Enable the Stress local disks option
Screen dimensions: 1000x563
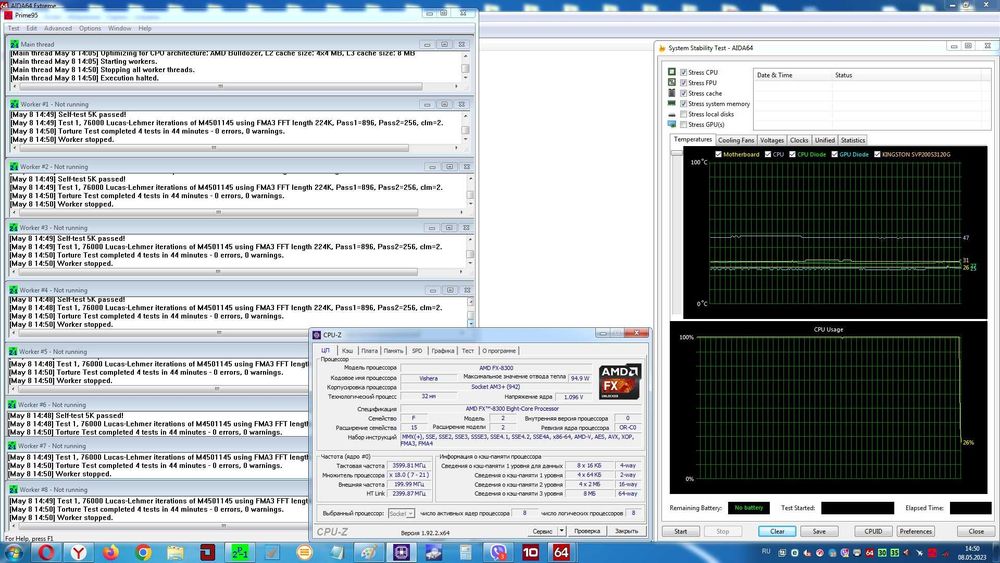pos(683,114)
